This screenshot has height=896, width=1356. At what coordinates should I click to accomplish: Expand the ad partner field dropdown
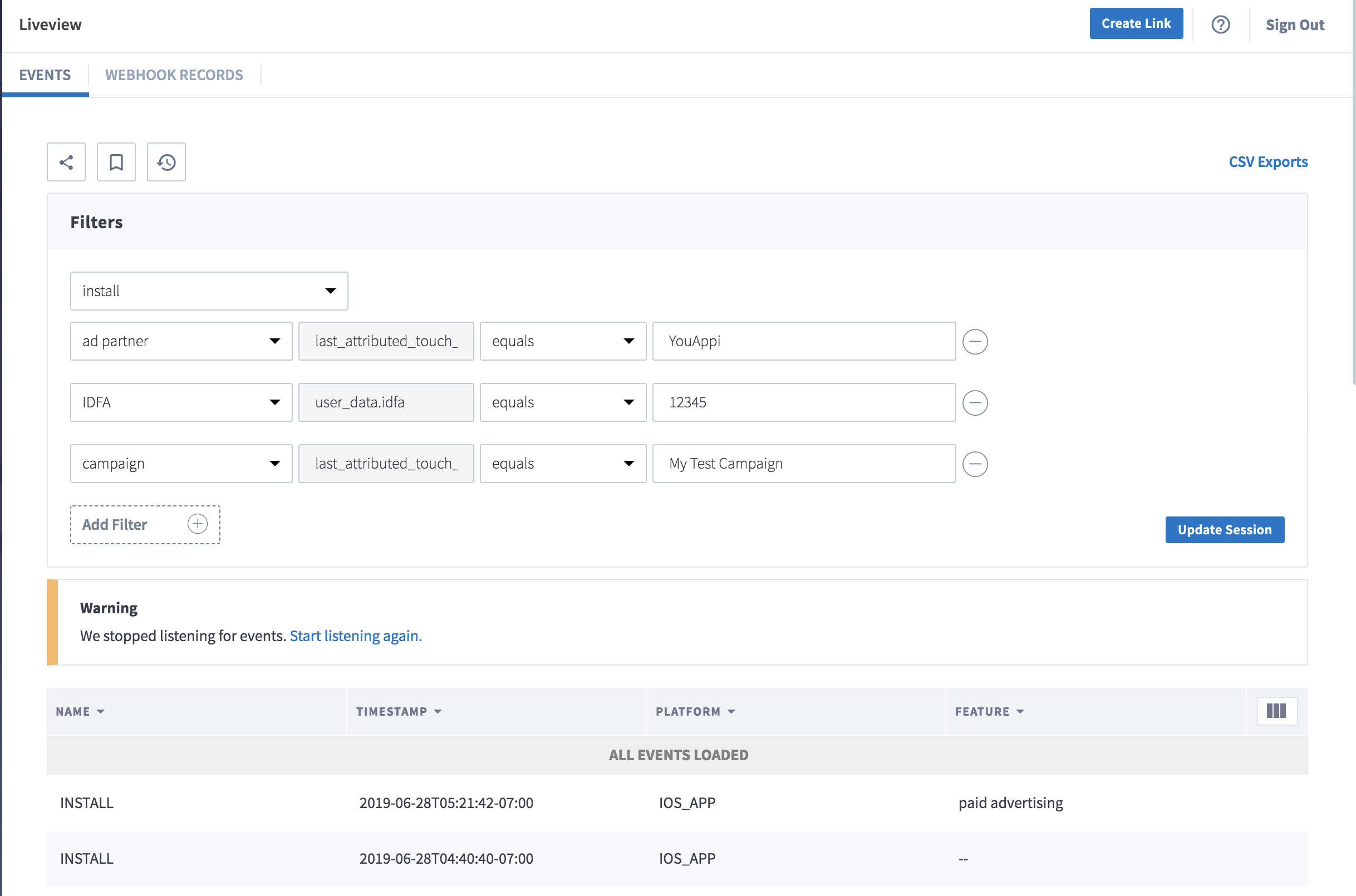181,341
